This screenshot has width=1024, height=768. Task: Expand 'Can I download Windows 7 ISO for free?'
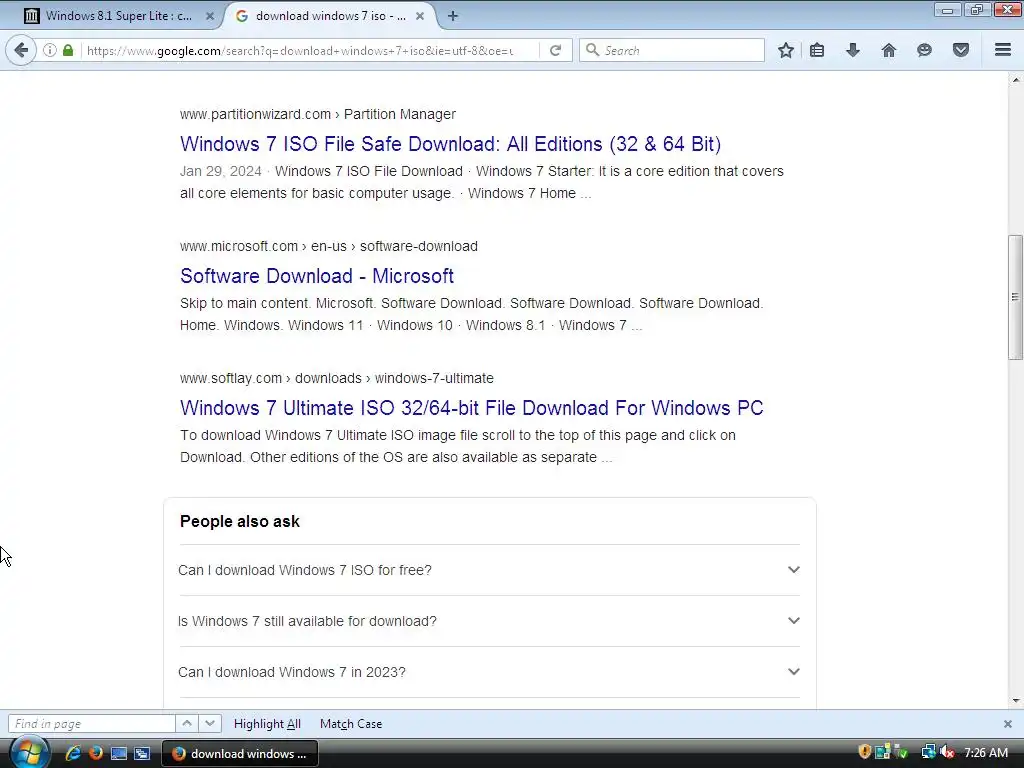pyautogui.click(x=489, y=570)
